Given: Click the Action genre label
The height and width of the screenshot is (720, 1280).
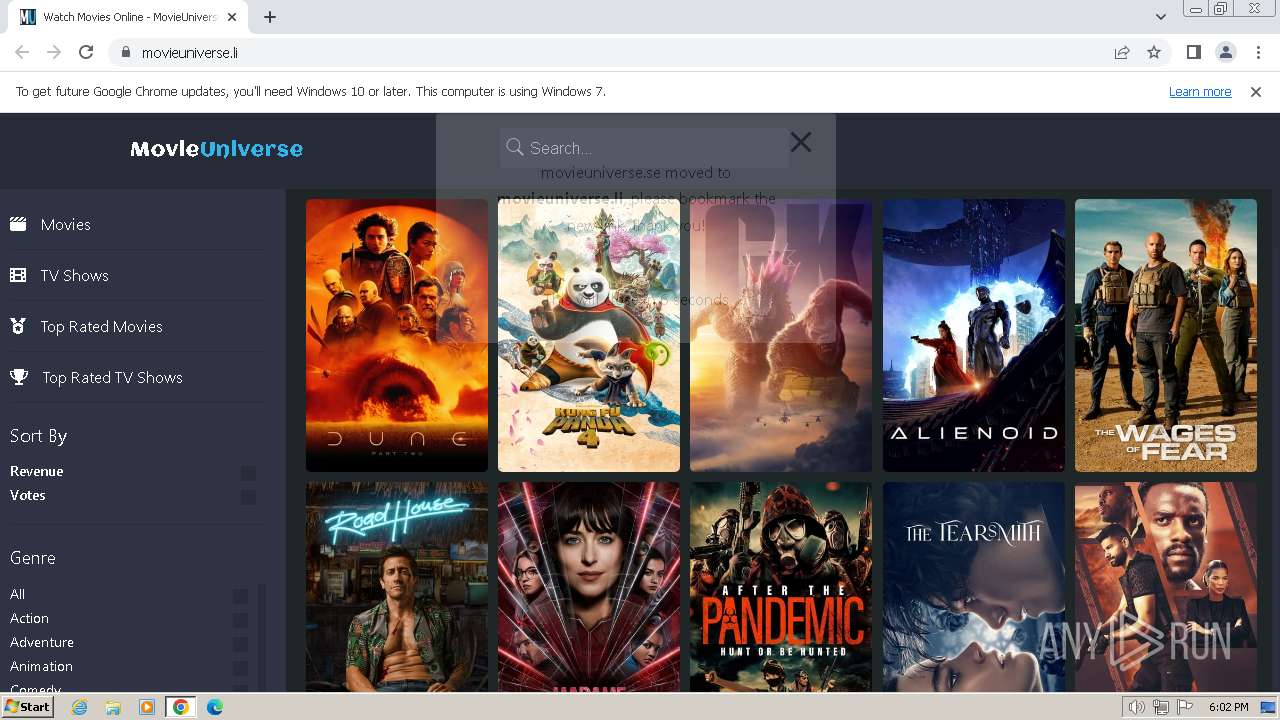Looking at the screenshot, I should coord(29,618).
